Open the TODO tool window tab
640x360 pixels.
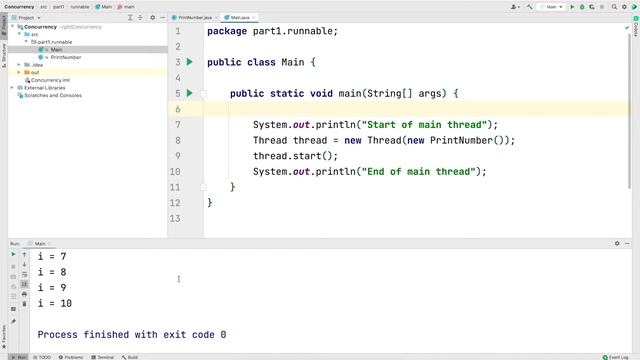42,357
